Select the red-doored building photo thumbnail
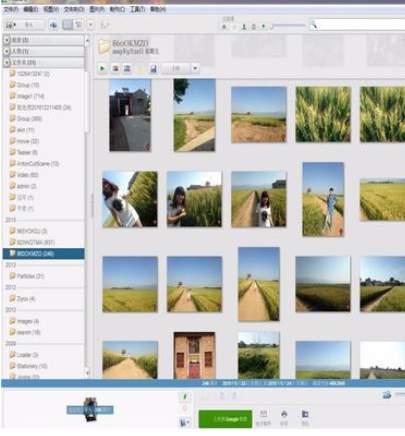 point(194,355)
